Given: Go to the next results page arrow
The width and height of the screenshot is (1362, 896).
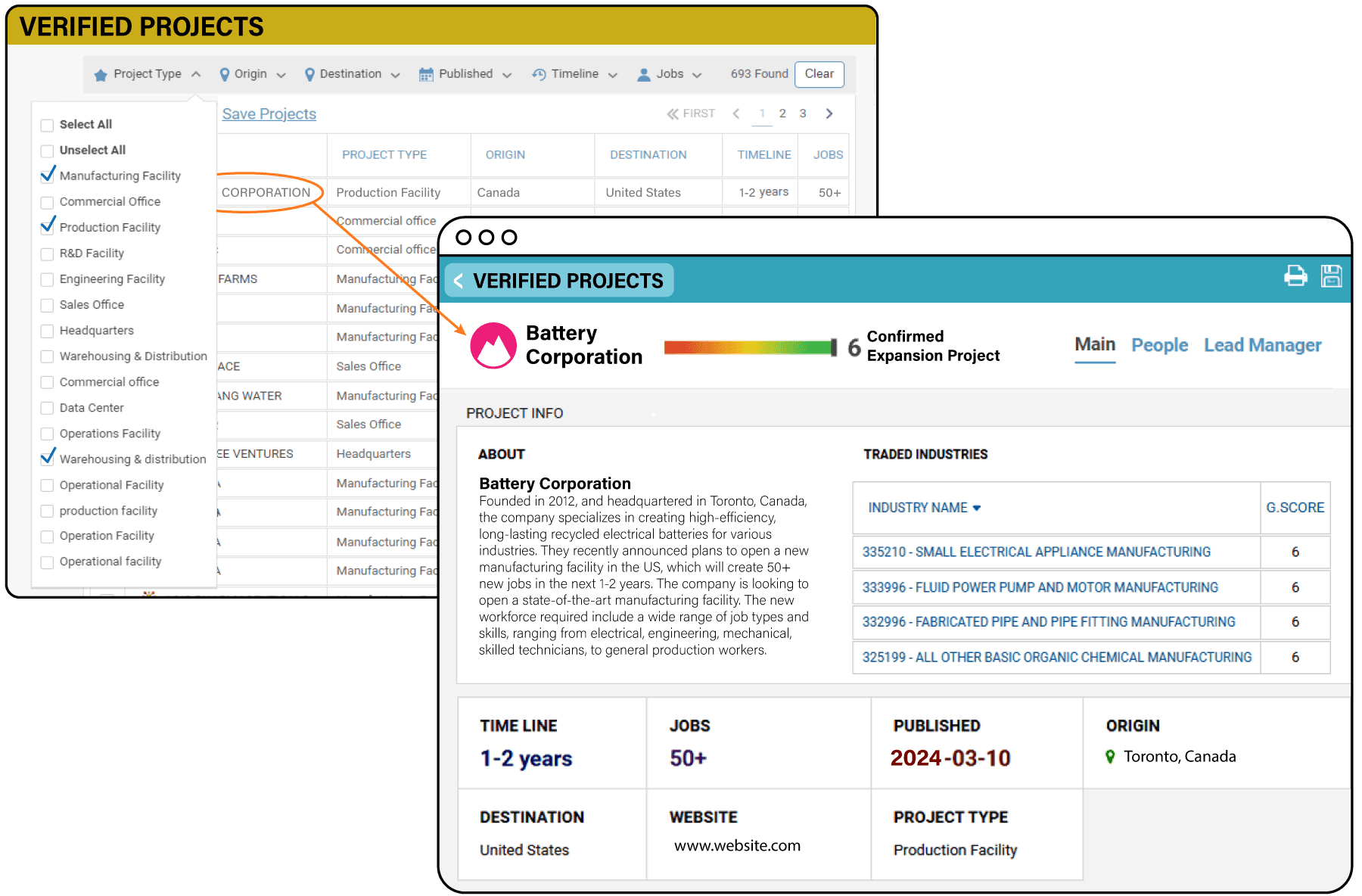Looking at the screenshot, I should (829, 114).
